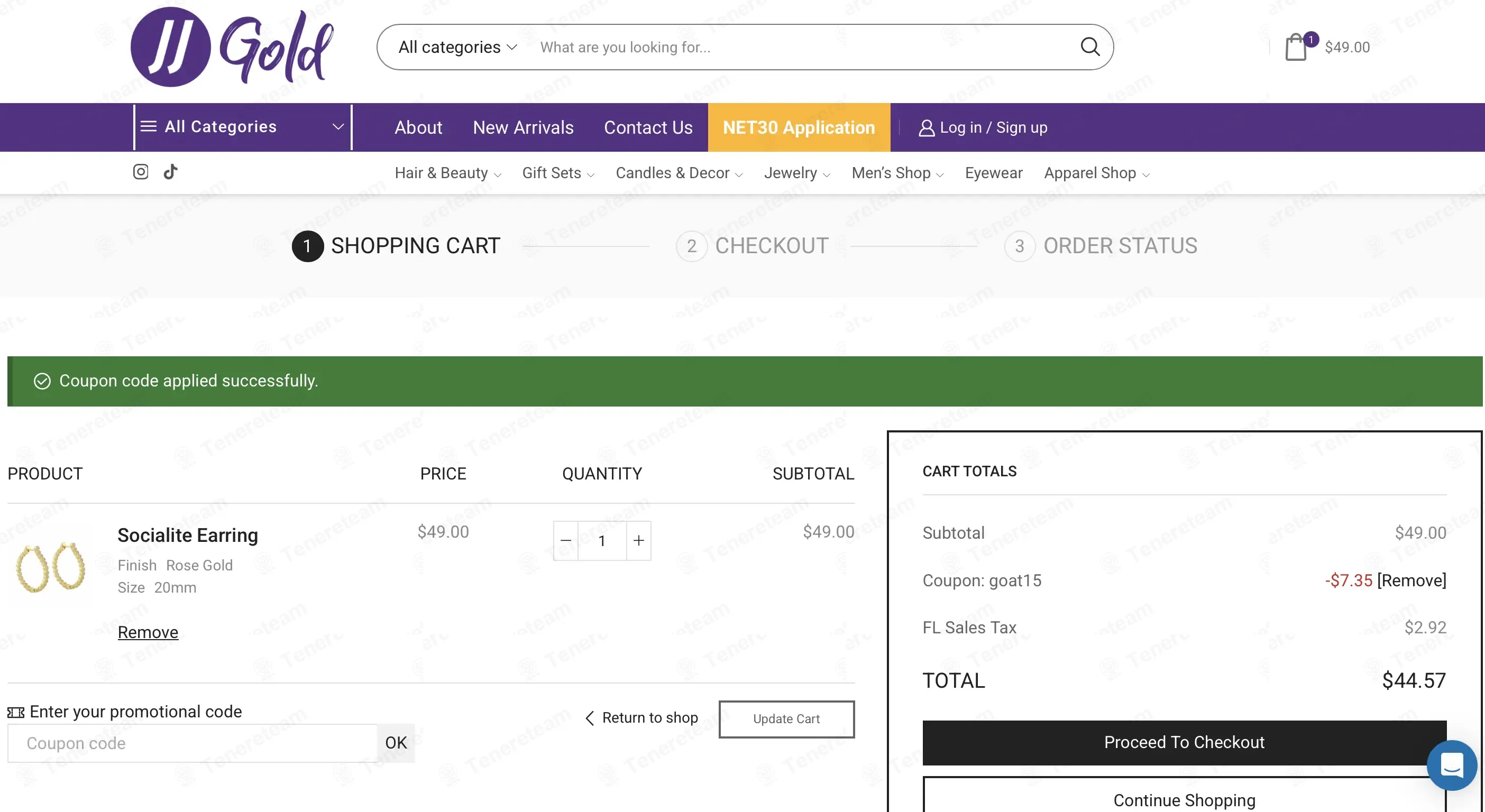Image resolution: width=1485 pixels, height=812 pixels.
Task: Increase Socialite Earring quantity with plus
Action: (639, 541)
